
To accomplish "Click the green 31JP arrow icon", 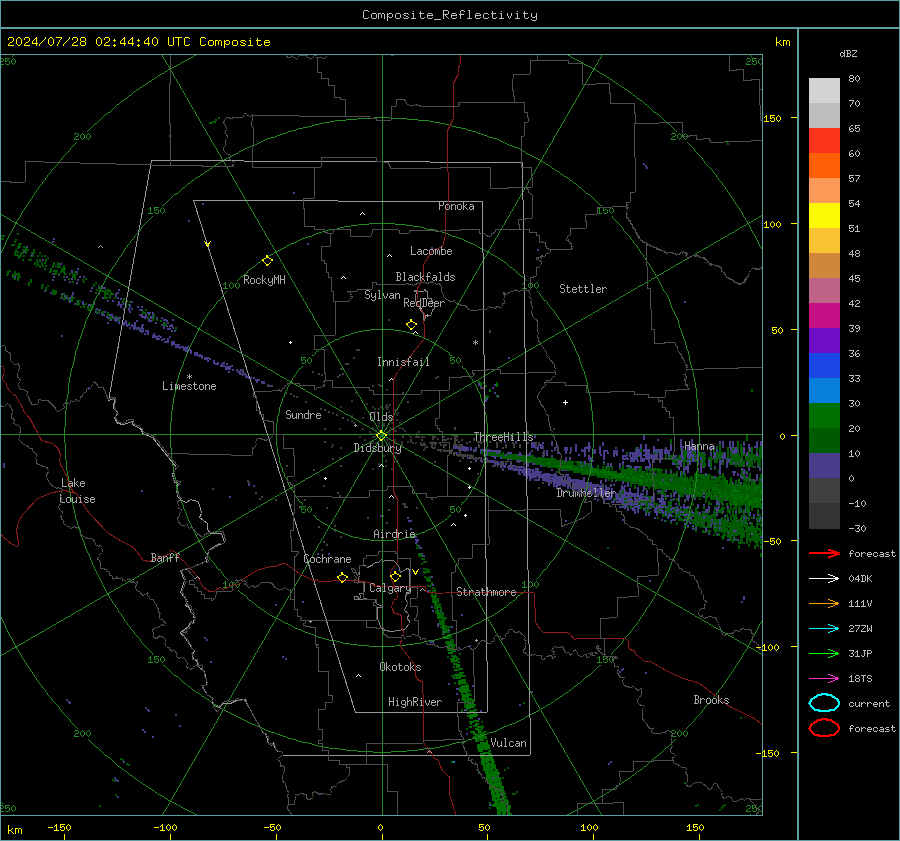I will 824,653.
